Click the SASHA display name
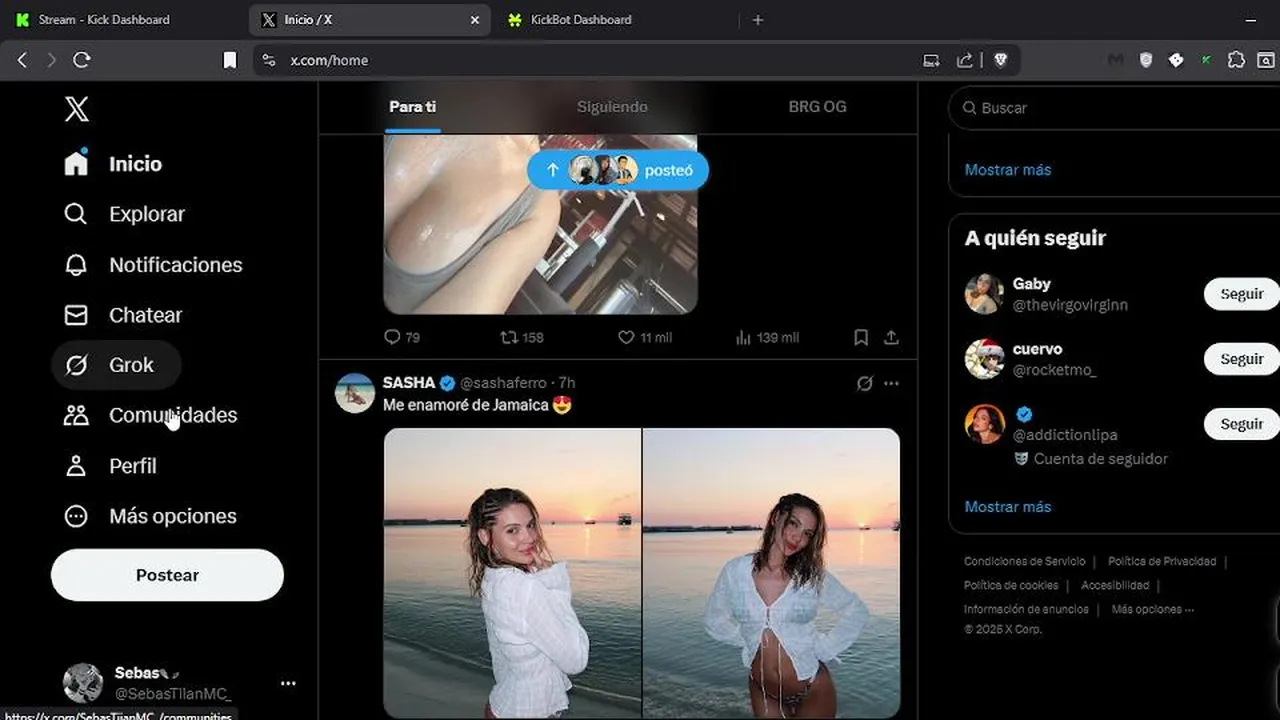 click(409, 383)
